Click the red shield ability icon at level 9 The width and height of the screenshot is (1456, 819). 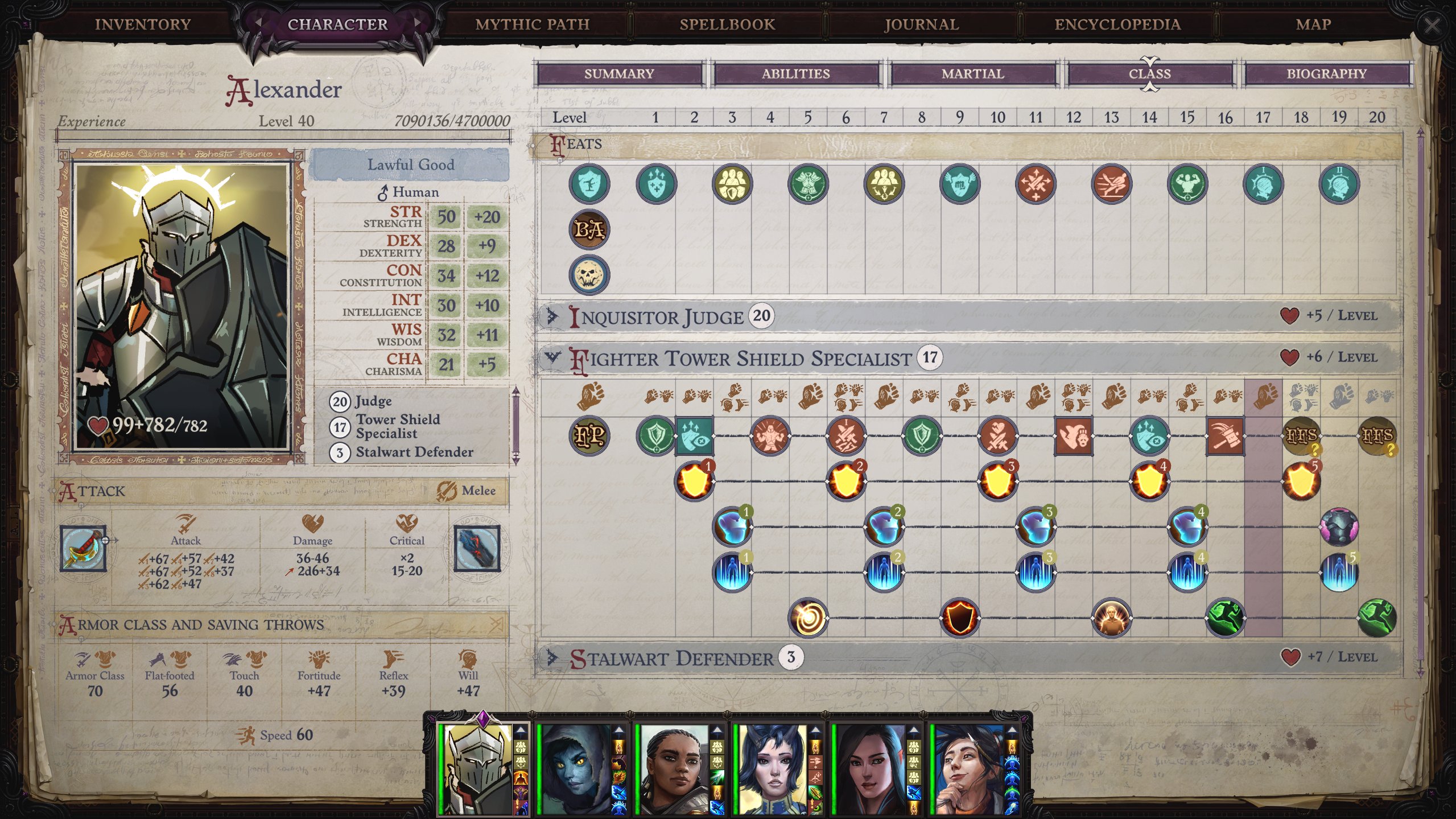(x=959, y=618)
